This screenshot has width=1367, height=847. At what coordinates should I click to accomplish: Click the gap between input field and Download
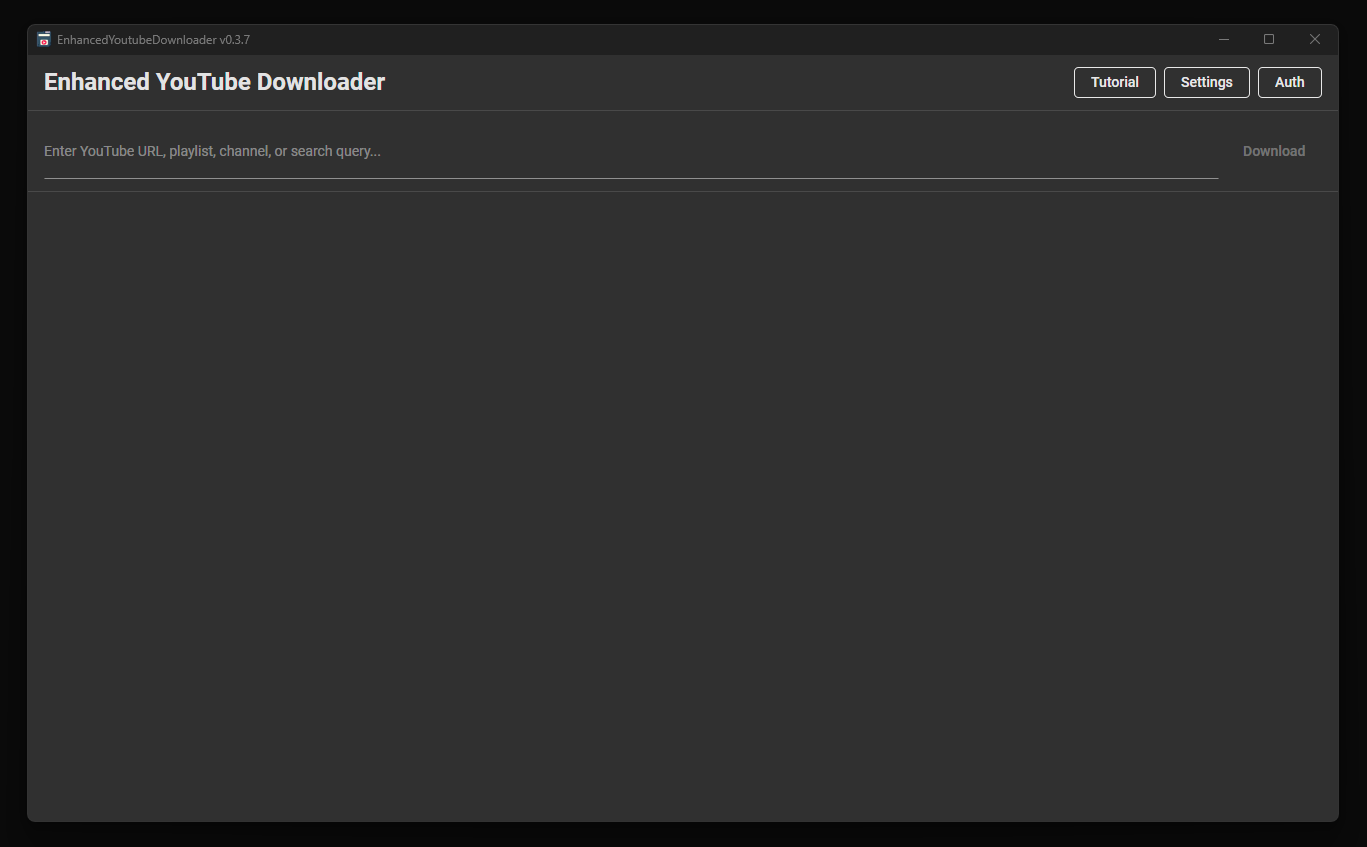click(x=1229, y=152)
